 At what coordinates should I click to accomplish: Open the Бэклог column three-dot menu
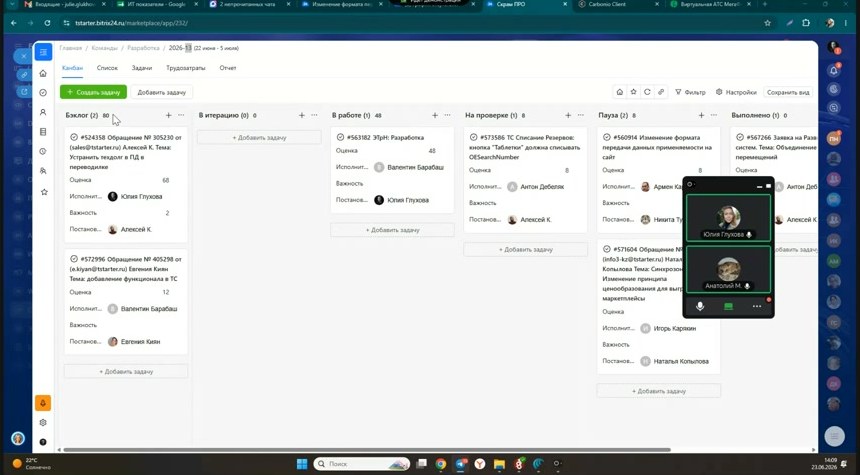181,115
